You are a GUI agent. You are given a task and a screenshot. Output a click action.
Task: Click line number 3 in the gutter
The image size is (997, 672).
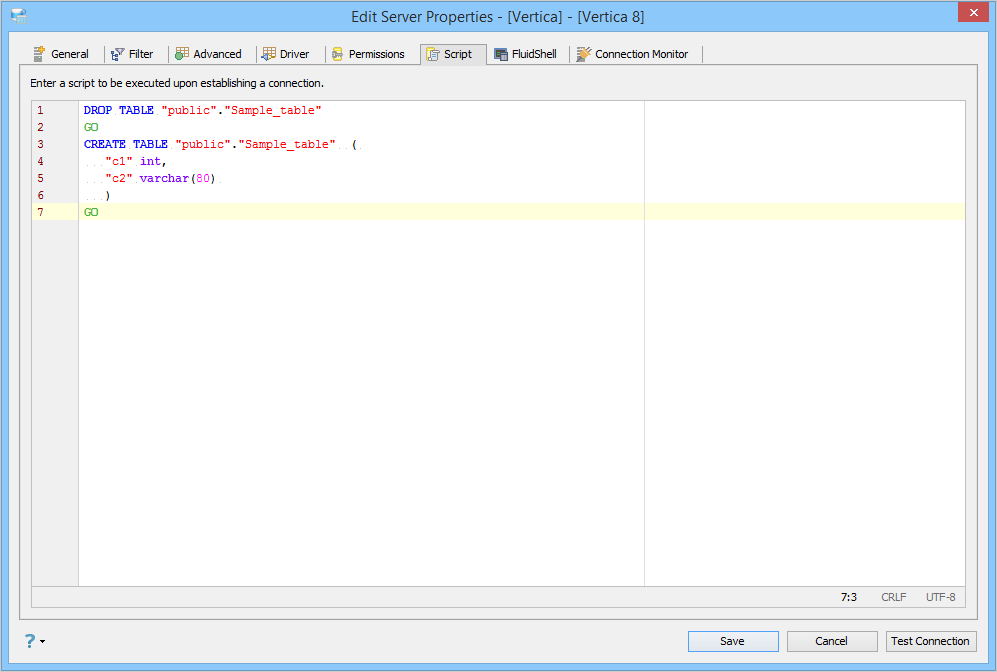[x=41, y=144]
